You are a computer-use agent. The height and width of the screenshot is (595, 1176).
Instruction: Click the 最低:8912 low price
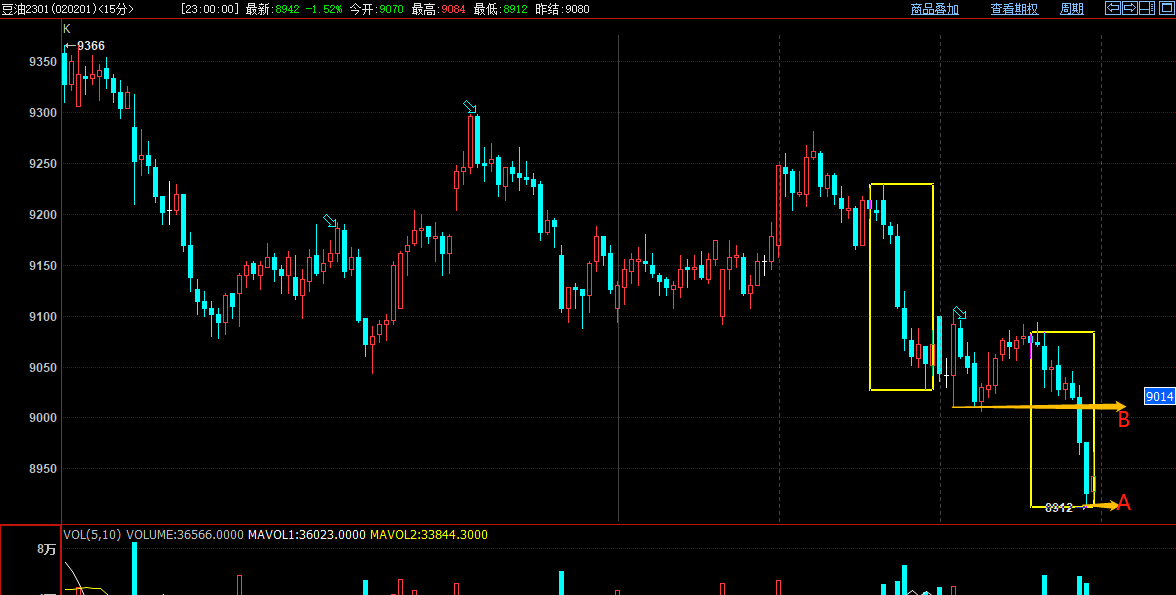(500, 9)
